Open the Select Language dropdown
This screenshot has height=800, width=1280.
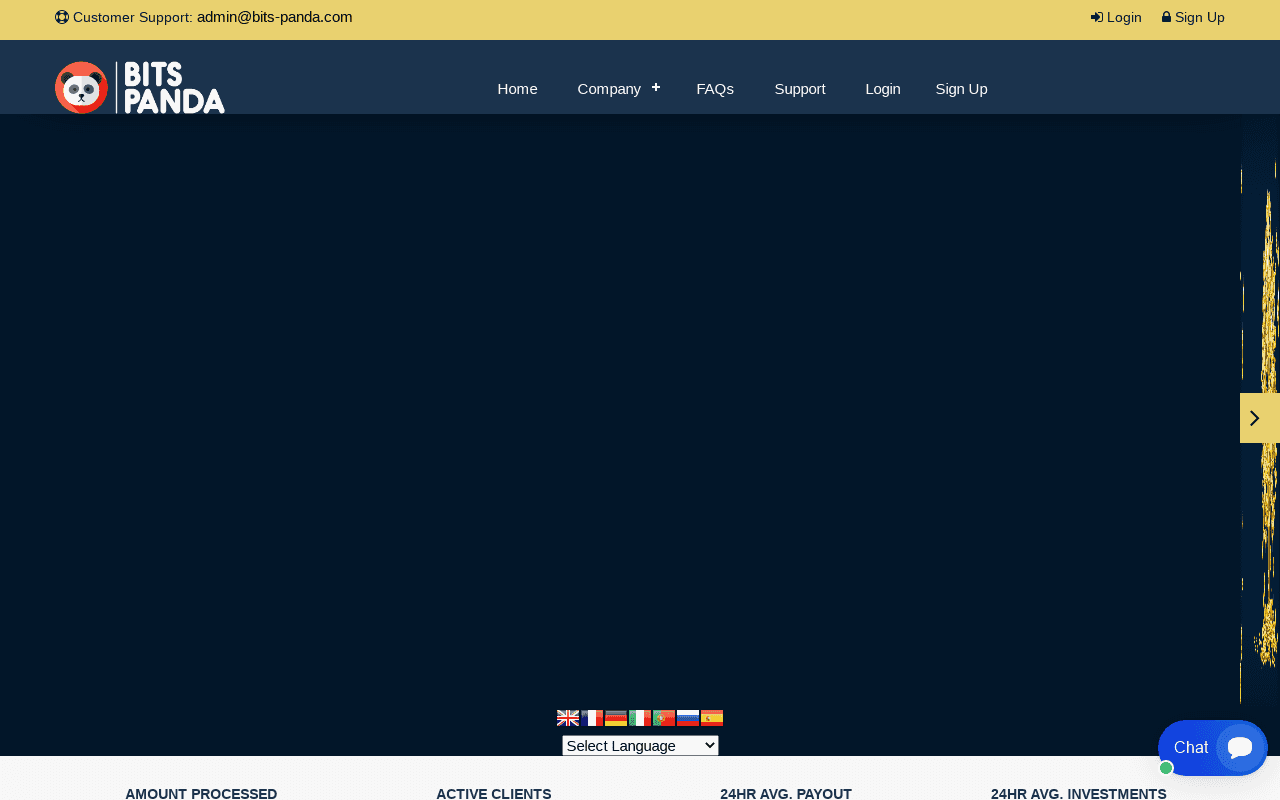click(x=640, y=746)
